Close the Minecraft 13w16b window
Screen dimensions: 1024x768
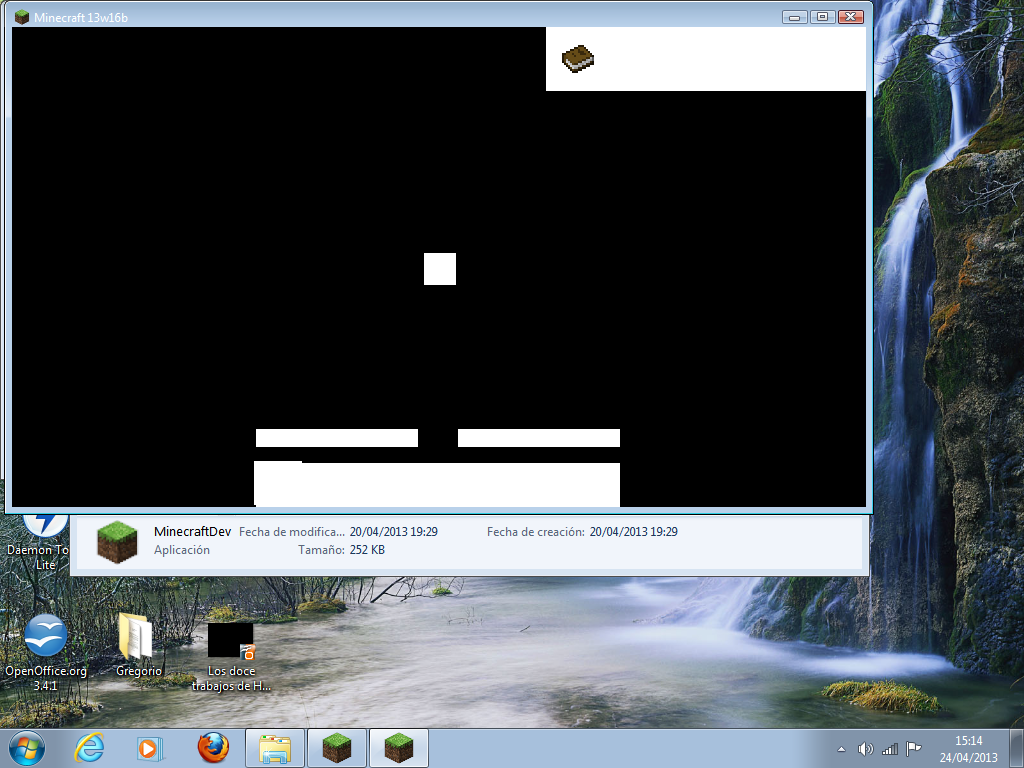[x=851, y=17]
